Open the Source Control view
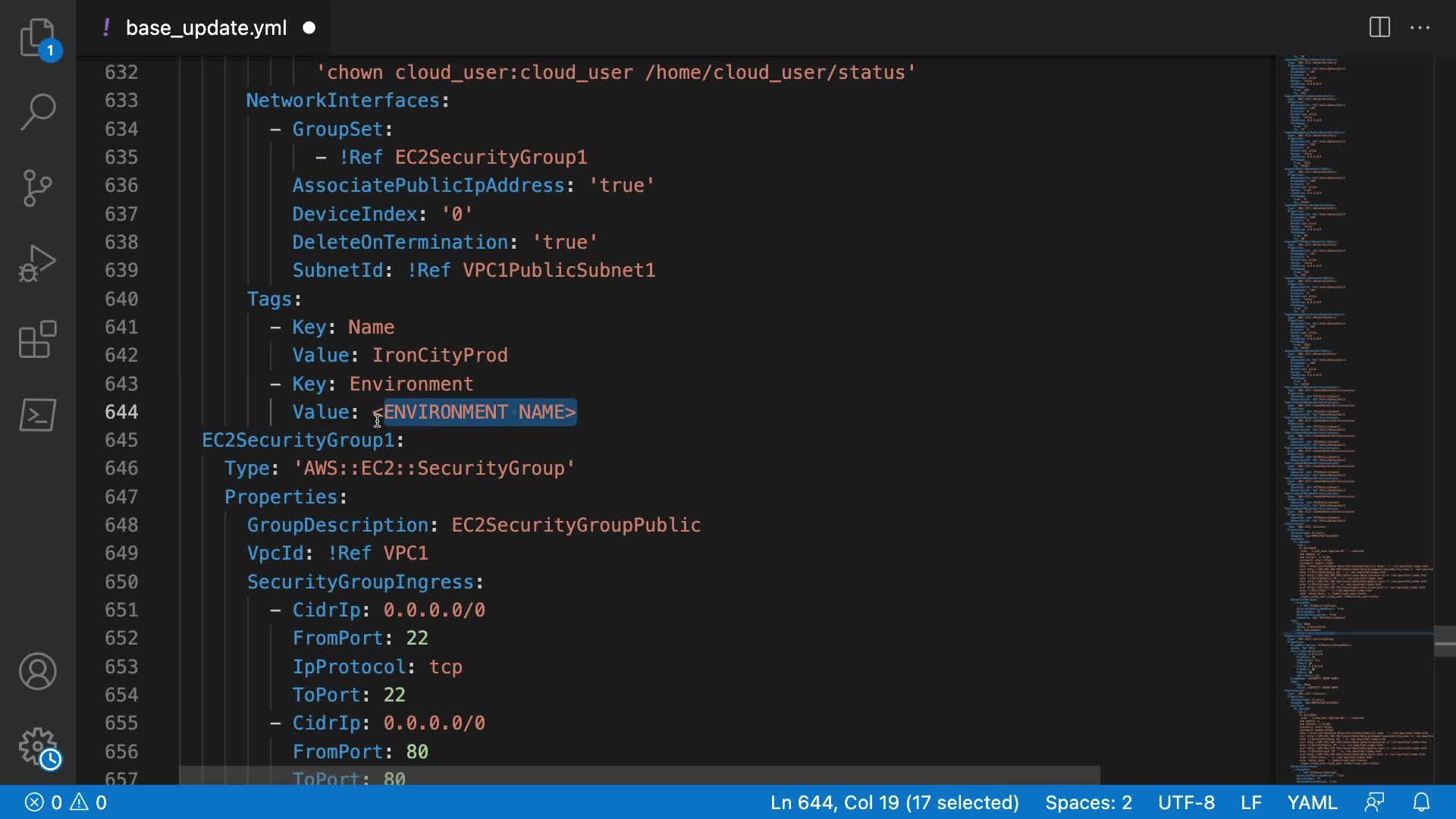The image size is (1456, 819). pyautogui.click(x=37, y=187)
